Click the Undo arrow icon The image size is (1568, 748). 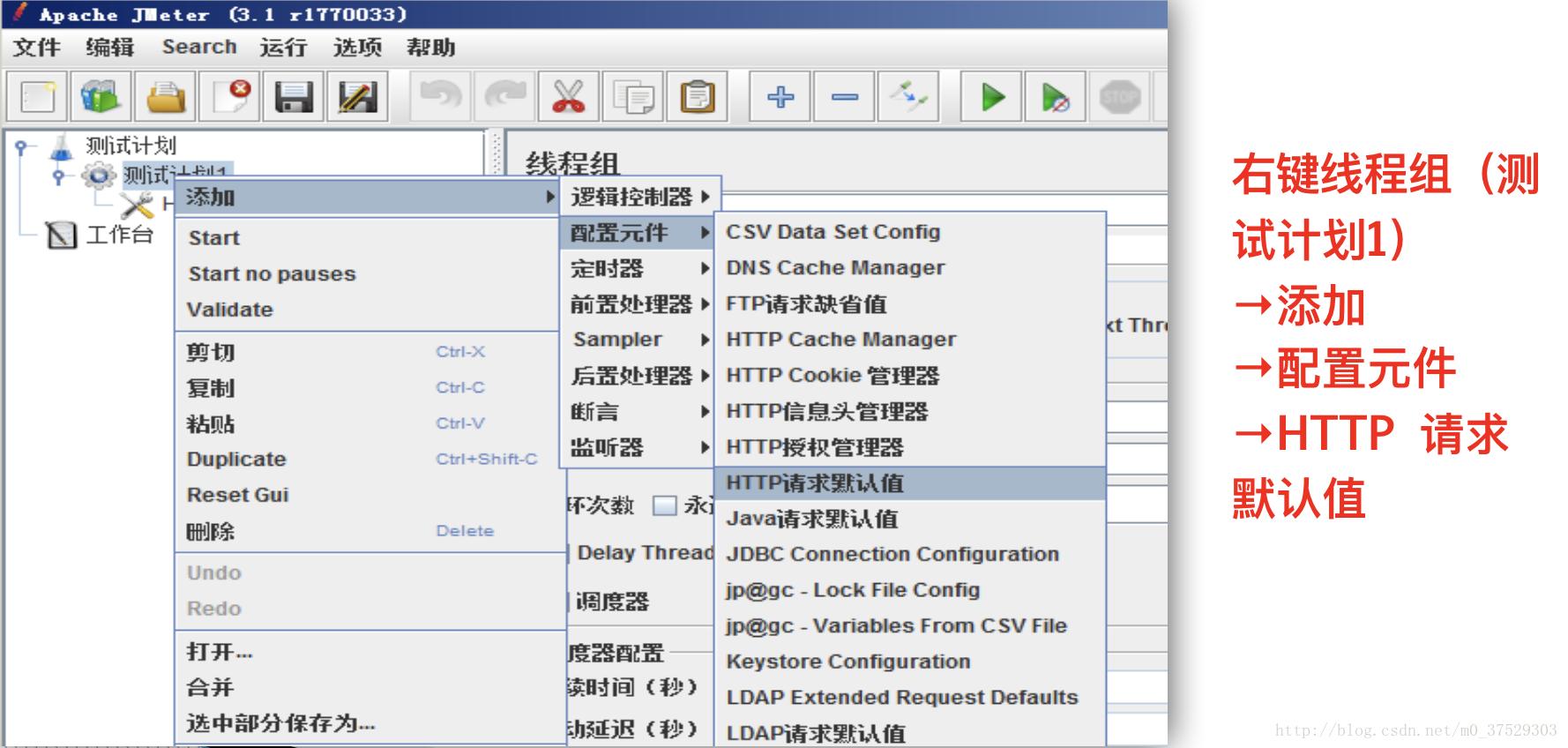pos(440,96)
